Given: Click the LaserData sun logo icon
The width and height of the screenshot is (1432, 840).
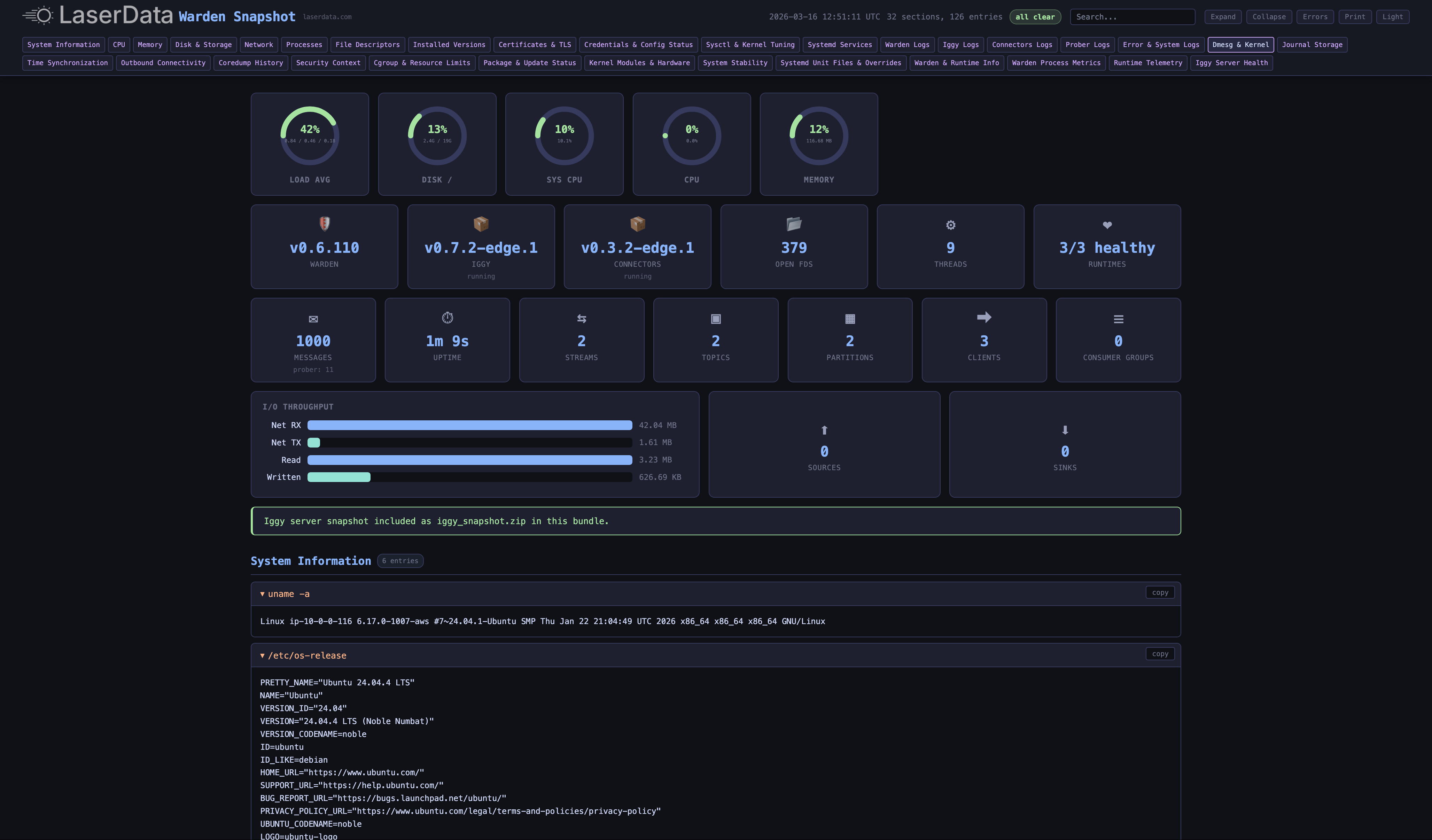Looking at the screenshot, I should [x=39, y=15].
